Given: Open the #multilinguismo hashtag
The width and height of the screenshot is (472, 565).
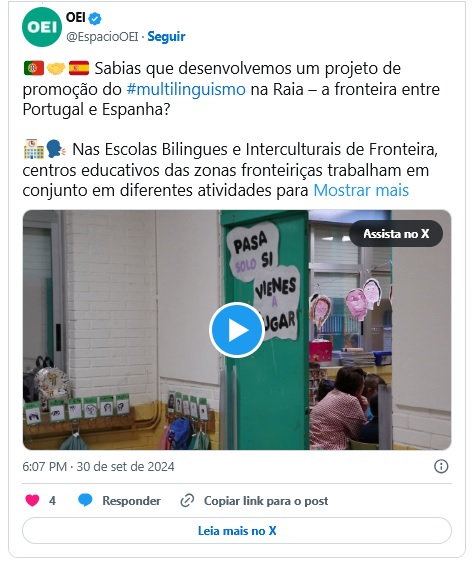Looking at the screenshot, I should (186, 89).
